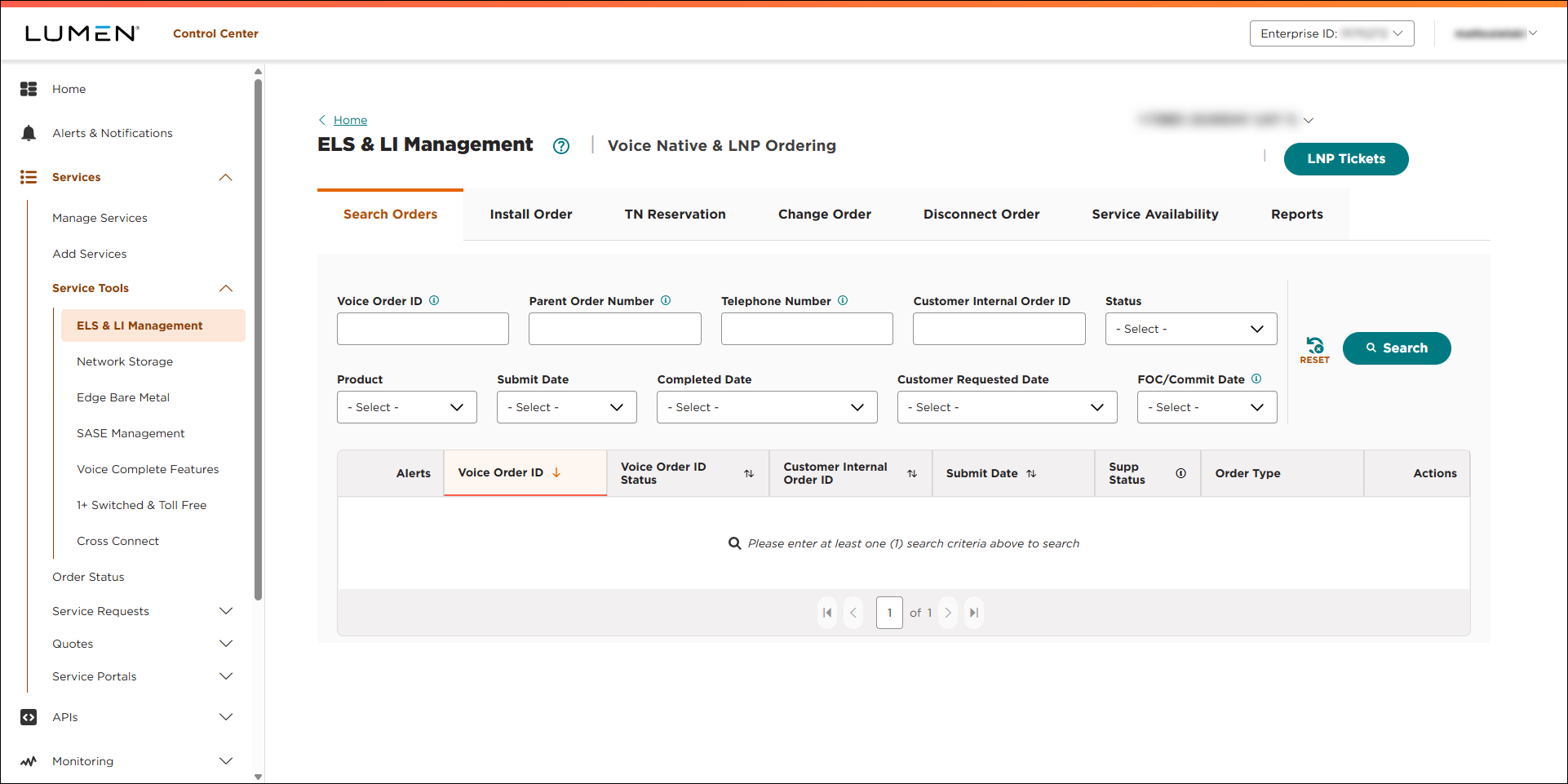Sort by Voice Order ID descending arrow
Image resolution: width=1568 pixels, height=784 pixels.
[556, 472]
